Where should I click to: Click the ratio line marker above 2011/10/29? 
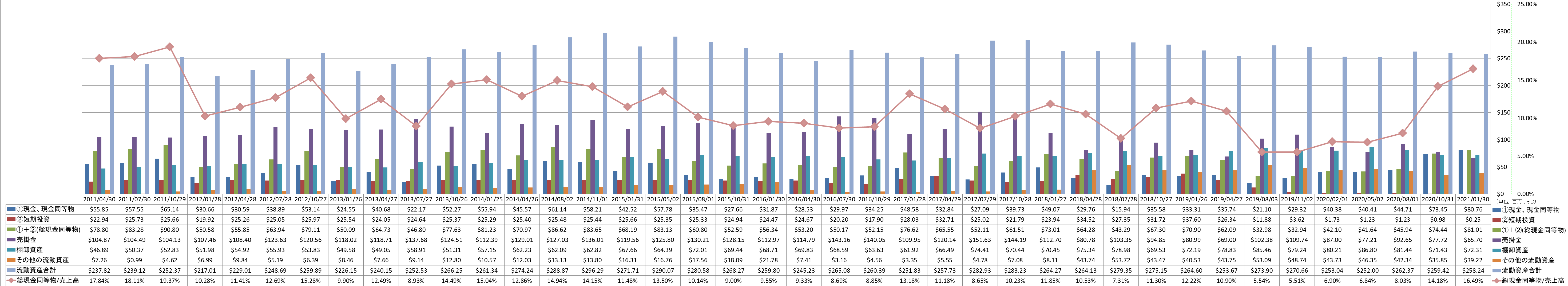pyautogui.click(x=170, y=47)
